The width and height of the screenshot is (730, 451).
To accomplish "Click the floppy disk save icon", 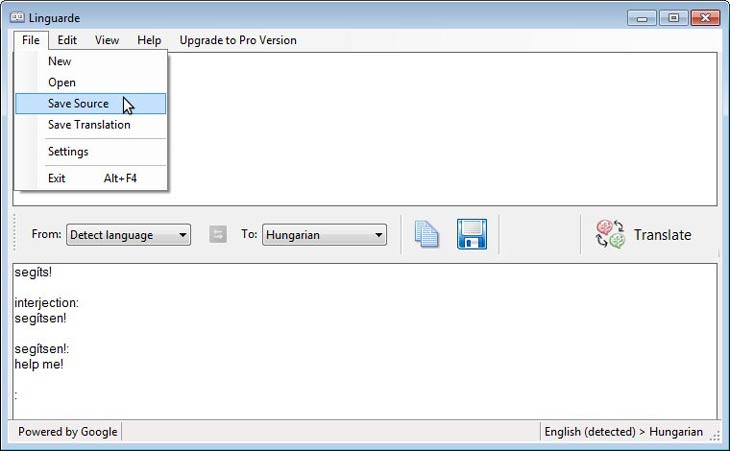I will (x=472, y=234).
